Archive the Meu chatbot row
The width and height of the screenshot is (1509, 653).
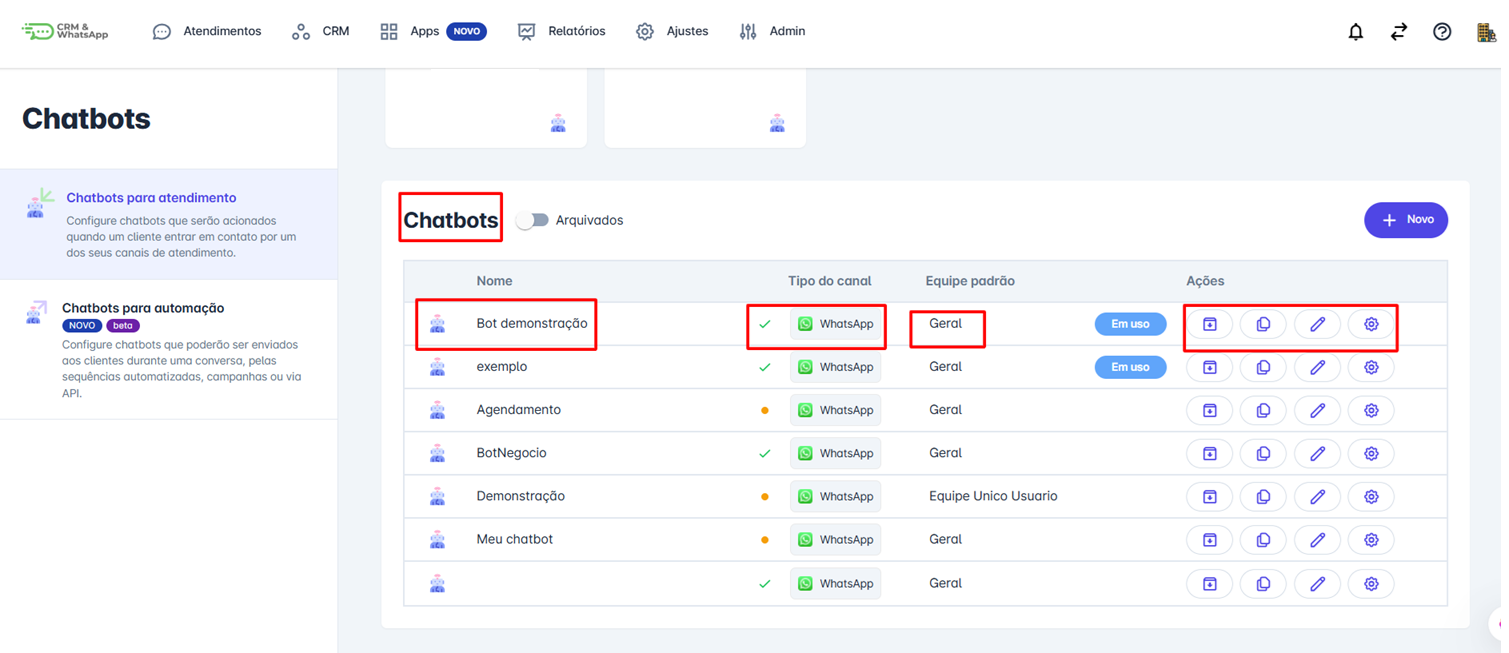click(1209, 538)
